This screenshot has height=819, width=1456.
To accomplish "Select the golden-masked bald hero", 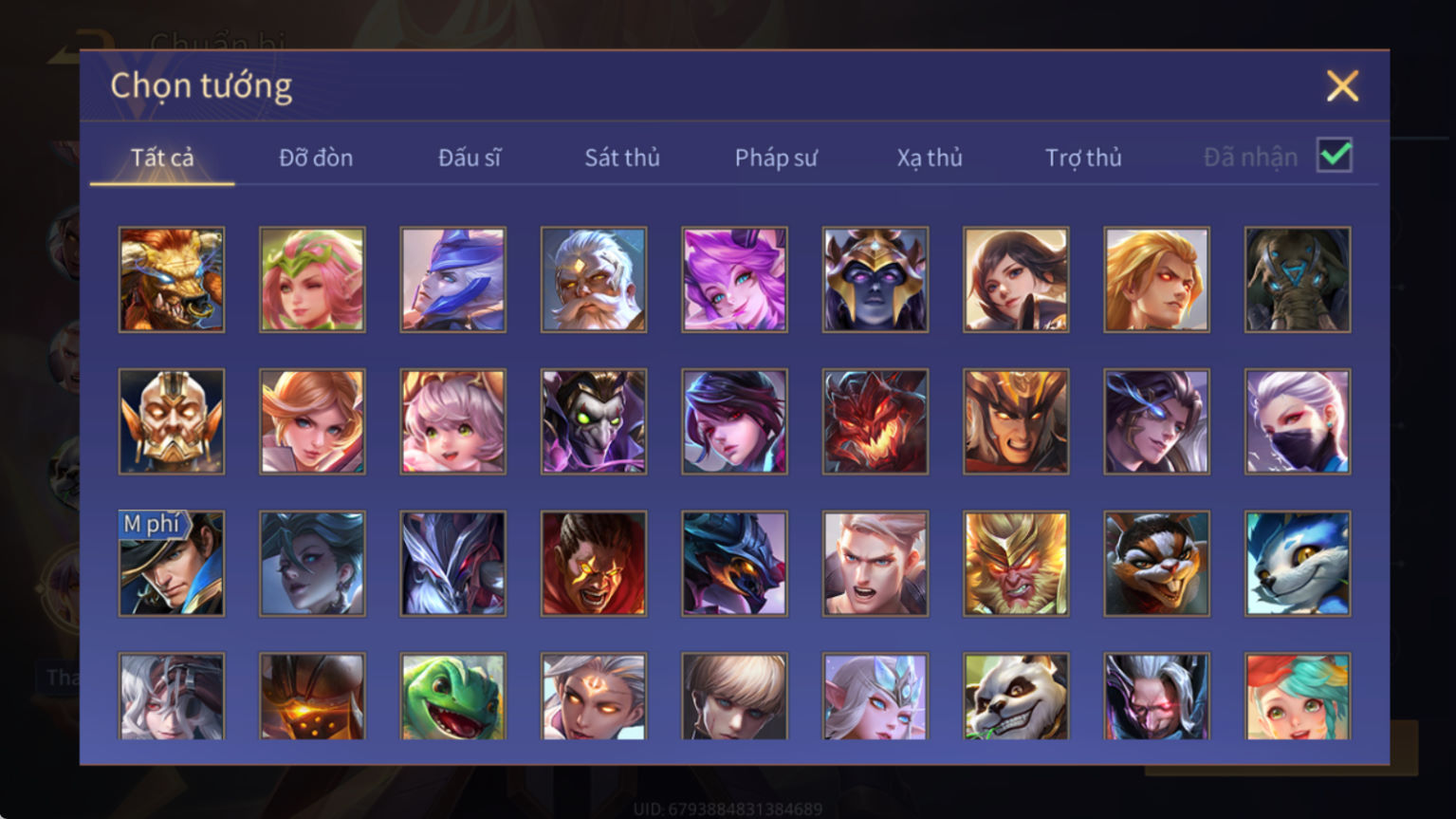I will [172, 421].
